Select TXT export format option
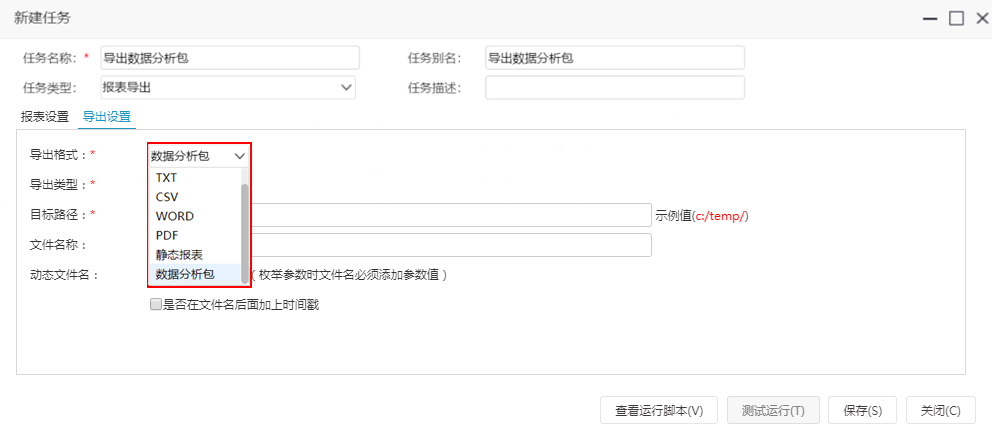This screenshot has width=992, height=439. click(195, 178)
